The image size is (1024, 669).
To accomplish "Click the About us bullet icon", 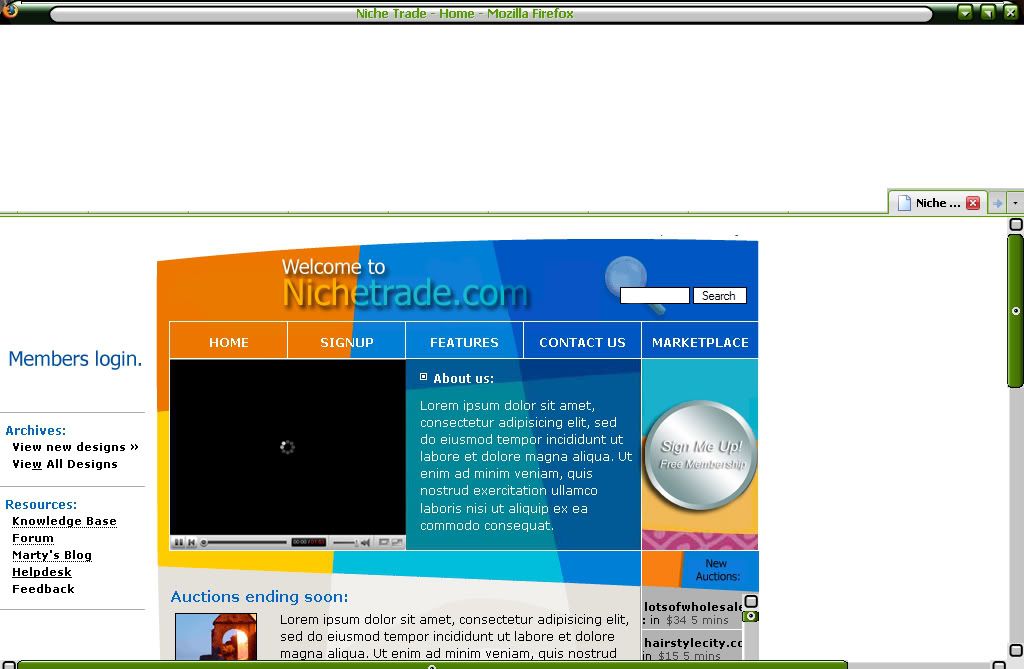I will pos(423,377).
